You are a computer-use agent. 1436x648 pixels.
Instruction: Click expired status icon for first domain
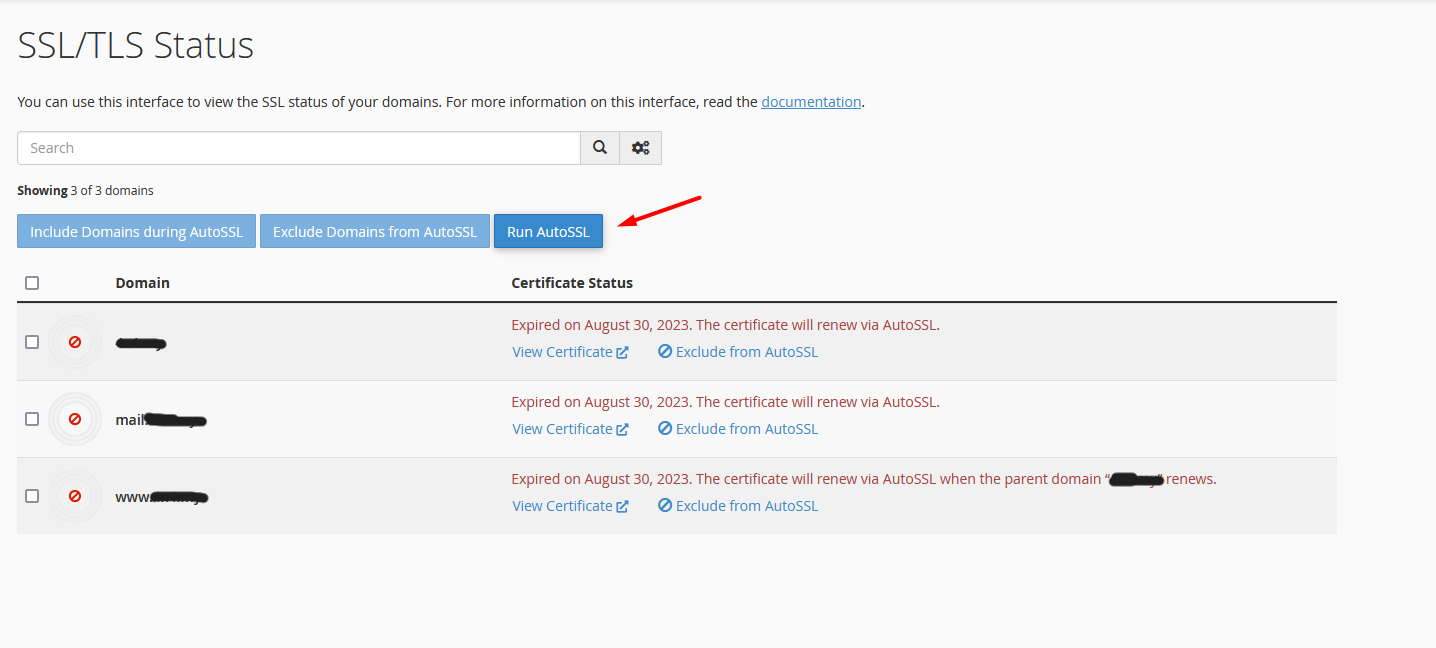(x=75, y=342)
